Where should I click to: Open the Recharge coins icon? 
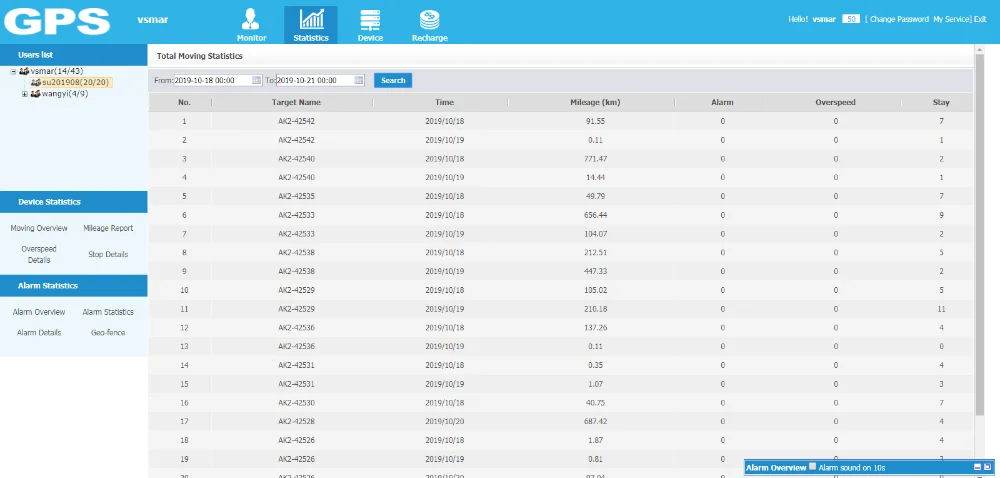[429, 19]
